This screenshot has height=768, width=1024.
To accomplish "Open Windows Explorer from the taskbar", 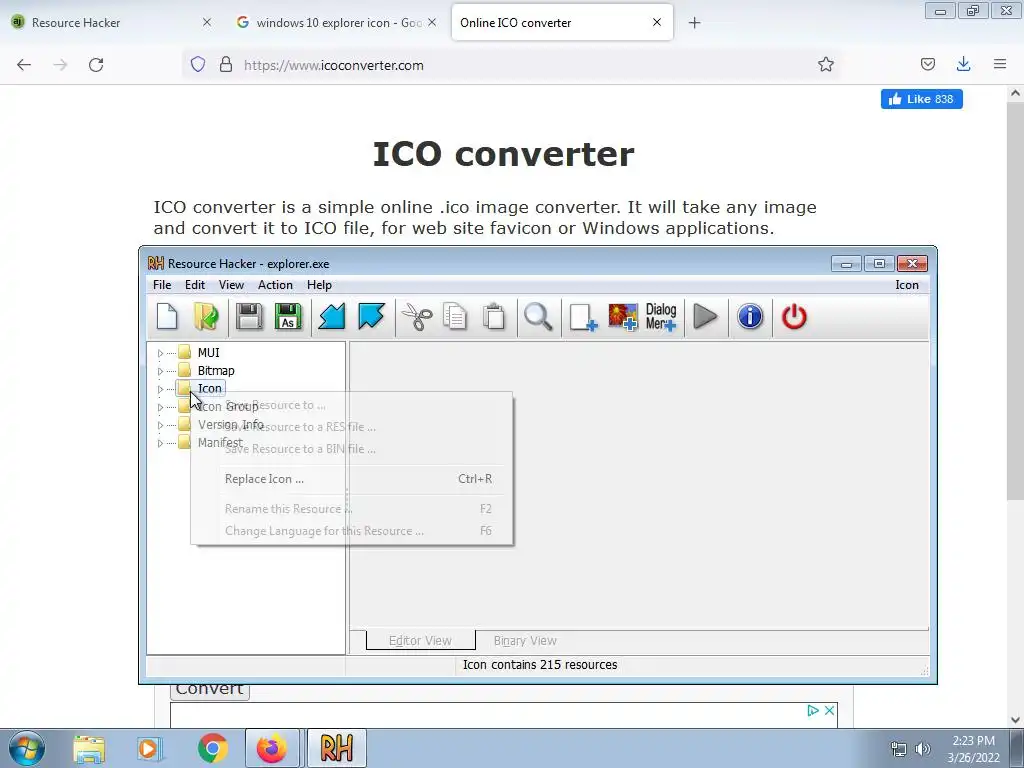I will click(x=89, y=748).
